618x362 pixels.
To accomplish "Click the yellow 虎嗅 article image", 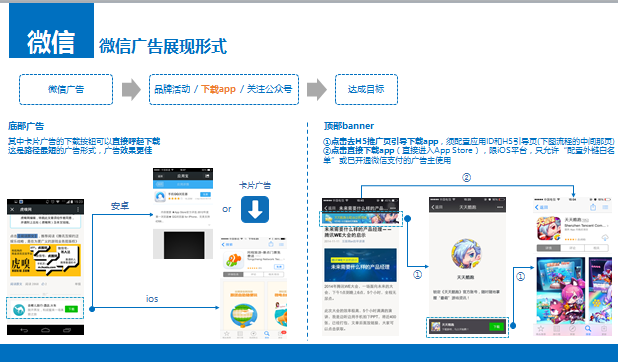I will point(45,260).
